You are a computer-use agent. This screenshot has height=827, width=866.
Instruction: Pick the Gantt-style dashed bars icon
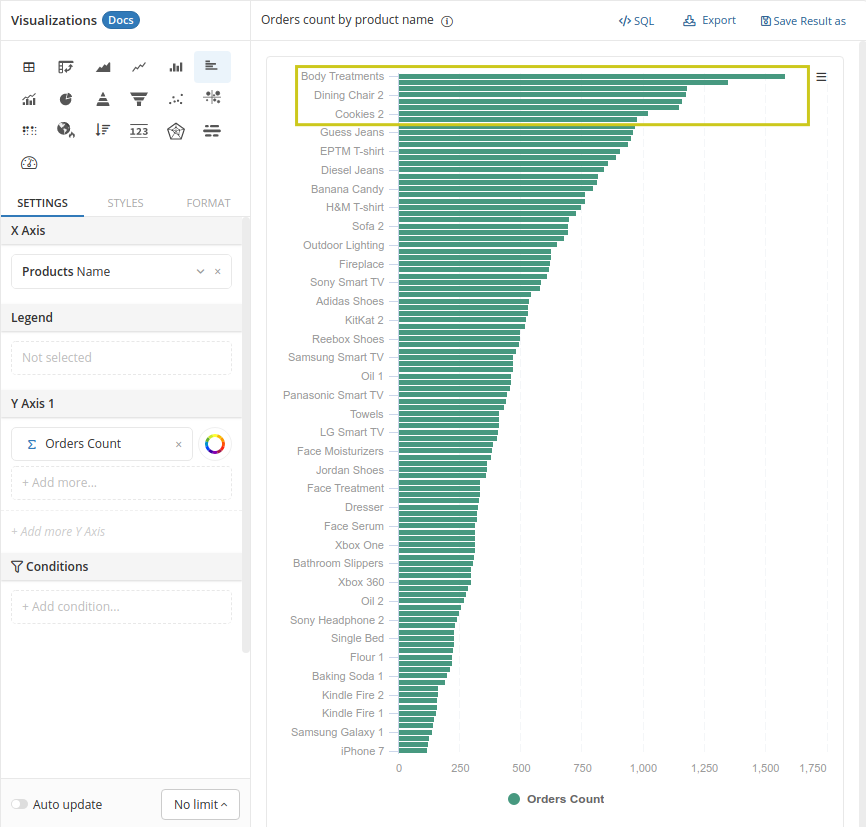click(212, 131)
